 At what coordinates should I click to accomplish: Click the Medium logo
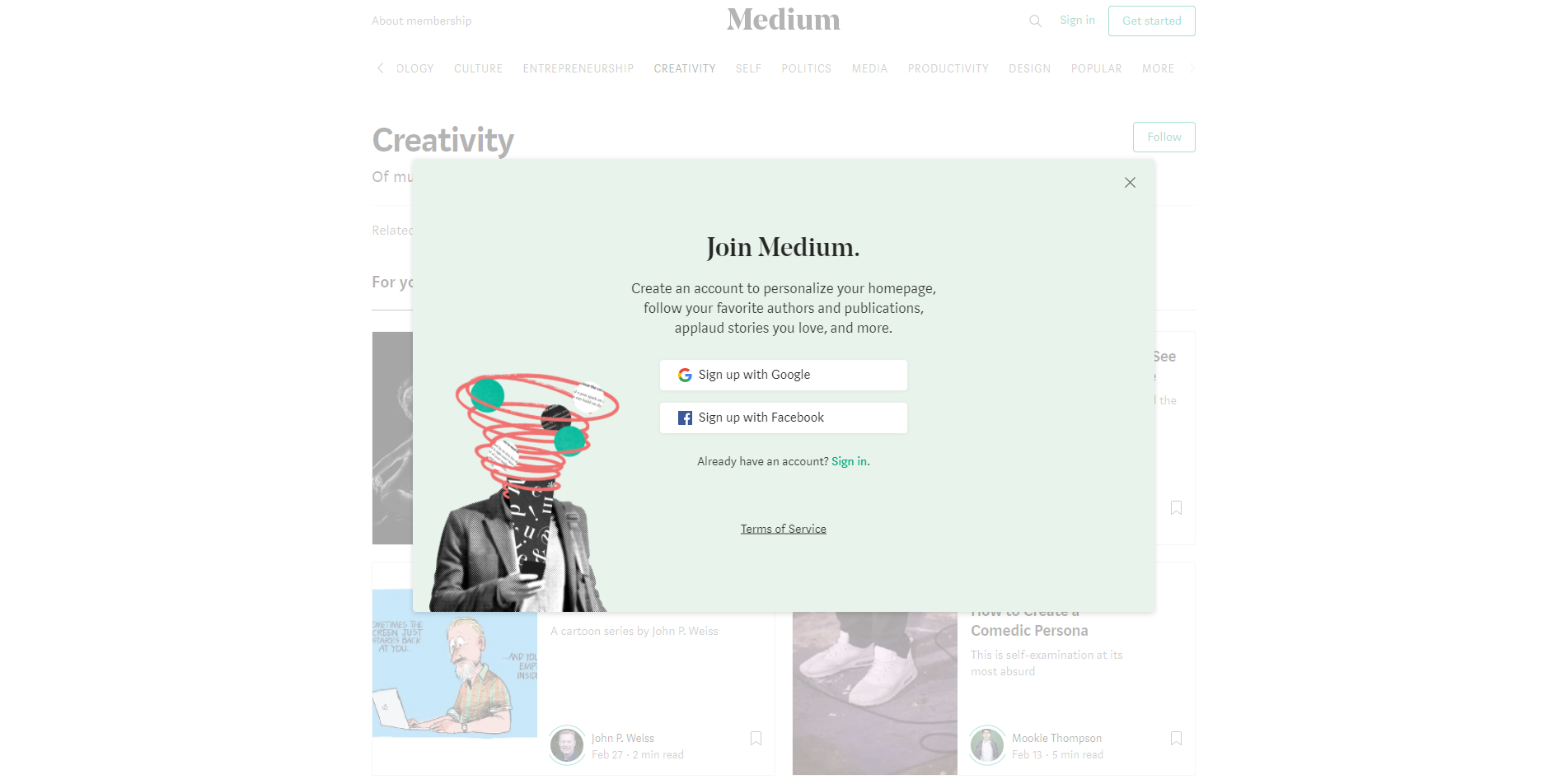click(x=784, y=20)
